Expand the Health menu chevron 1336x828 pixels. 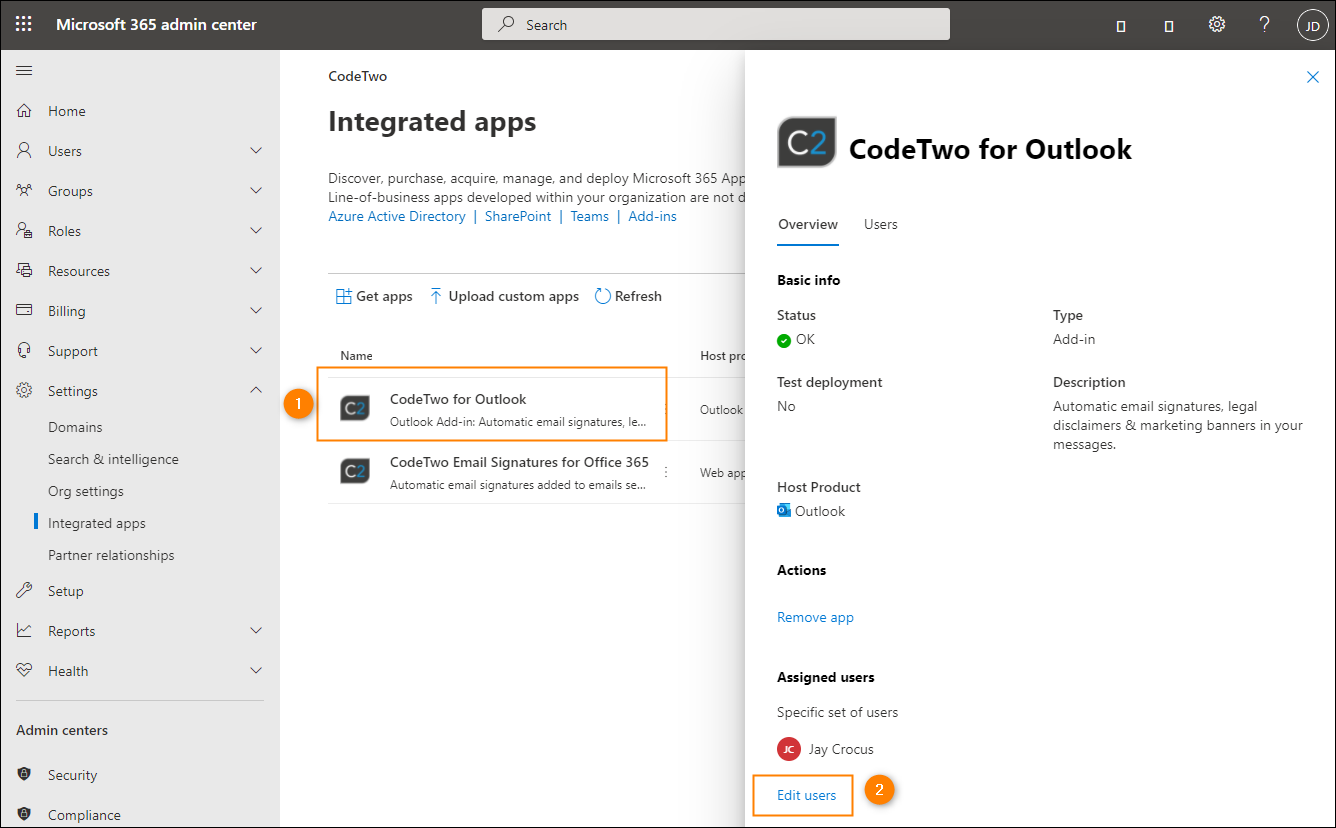pos(256,671)
